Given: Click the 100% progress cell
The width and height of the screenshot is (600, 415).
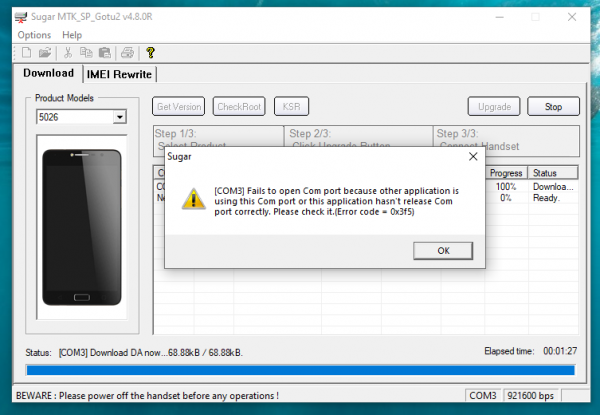Looking at the screenshot, I should [506, 187].
